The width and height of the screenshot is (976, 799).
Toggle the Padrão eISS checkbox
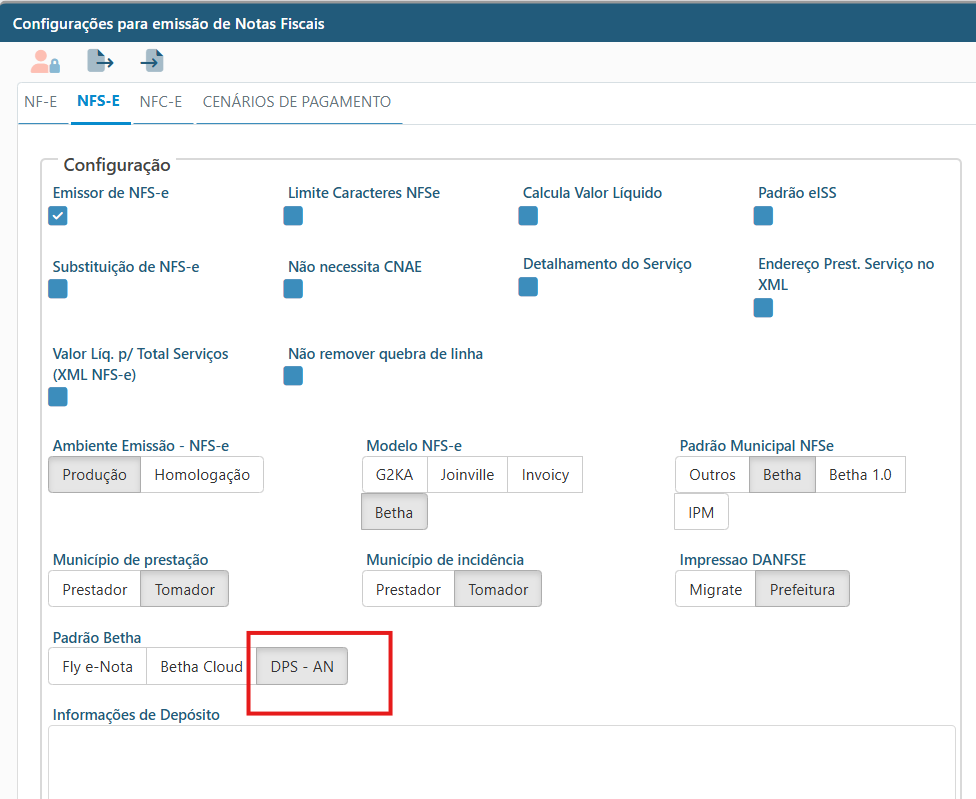coord(763,216)
